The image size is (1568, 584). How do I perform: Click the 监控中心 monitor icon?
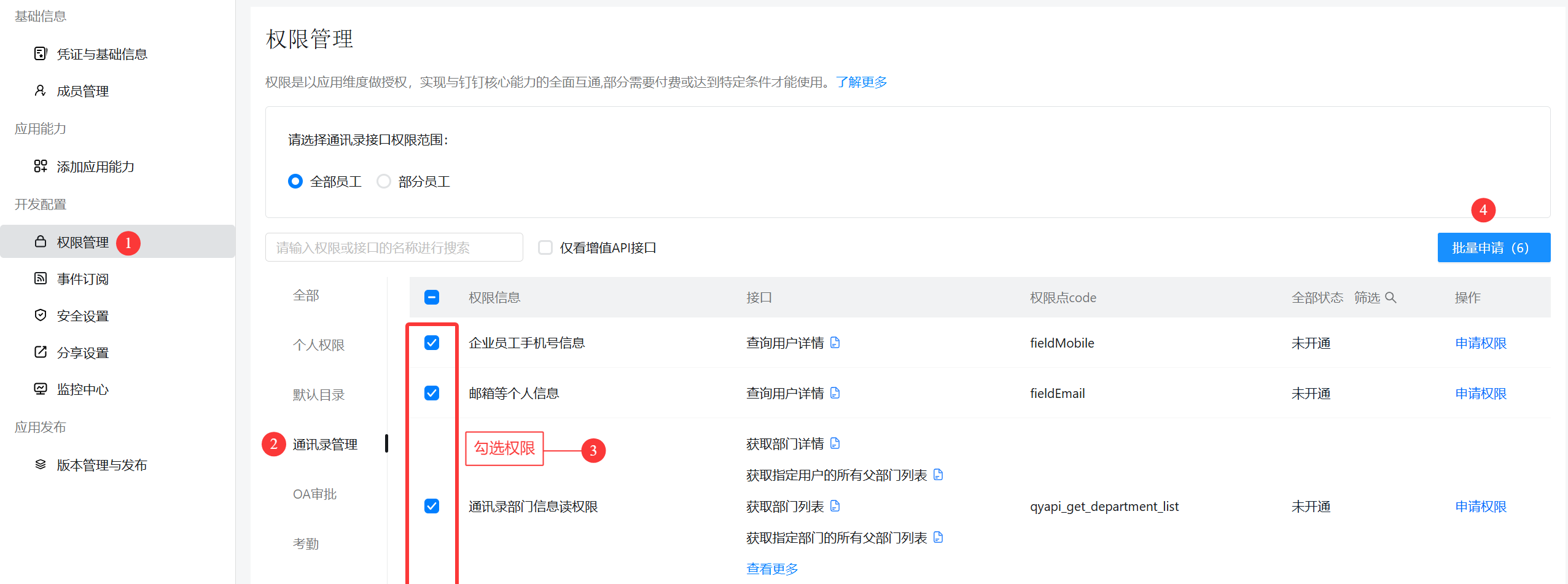click(x=41, y=389)
